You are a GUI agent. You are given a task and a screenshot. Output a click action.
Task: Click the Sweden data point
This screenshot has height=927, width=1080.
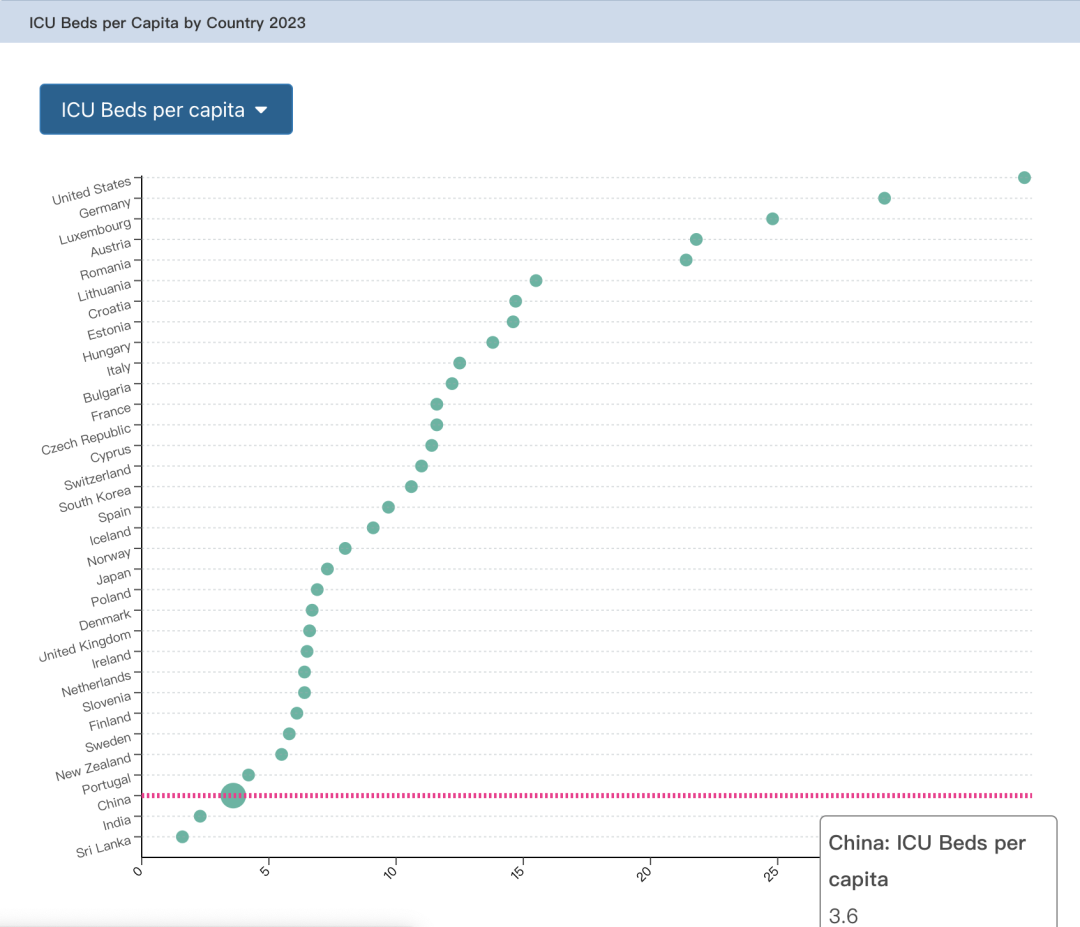(x=289, y=734)
